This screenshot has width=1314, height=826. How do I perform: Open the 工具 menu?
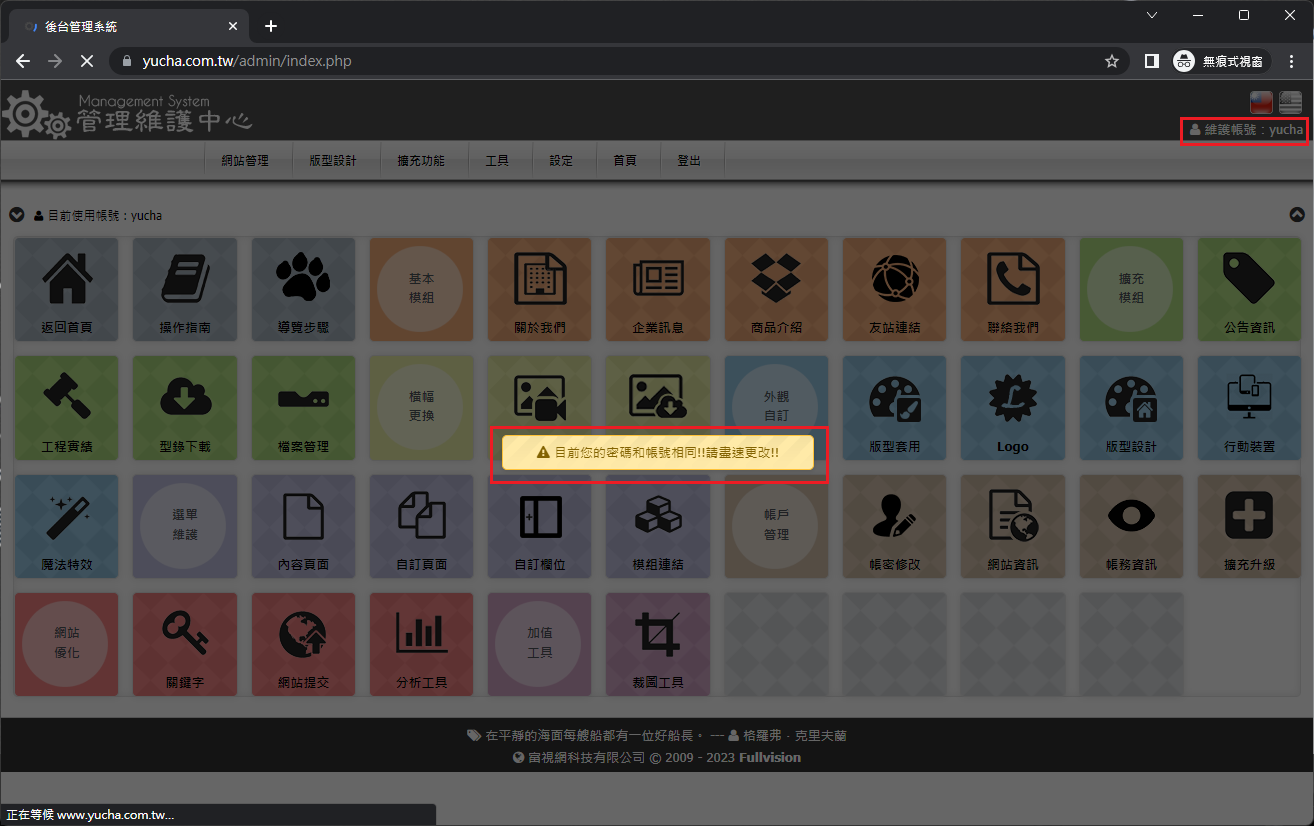tap(497, 160)
